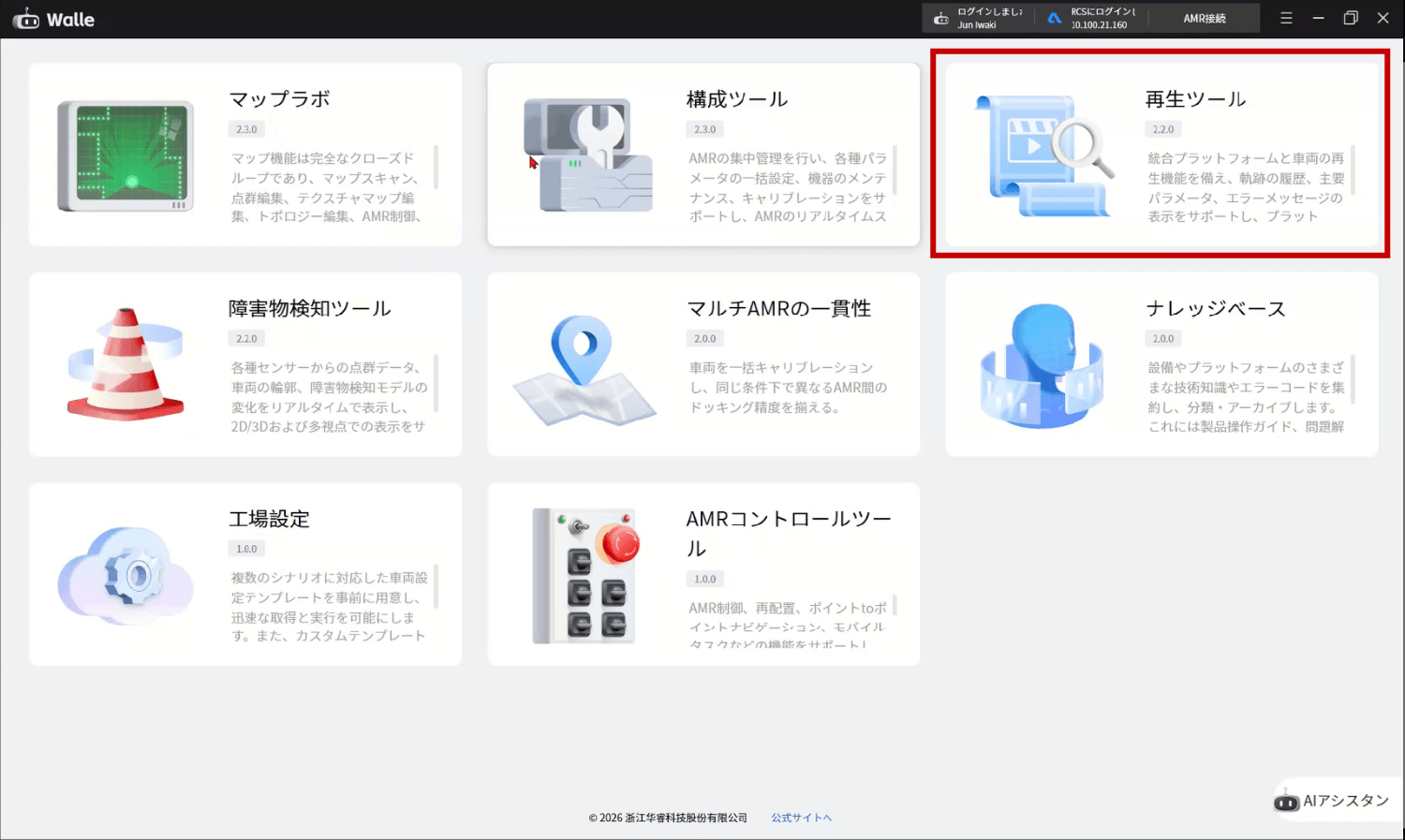Click the 障害物検知ツール title text

[x=310, y=309]
